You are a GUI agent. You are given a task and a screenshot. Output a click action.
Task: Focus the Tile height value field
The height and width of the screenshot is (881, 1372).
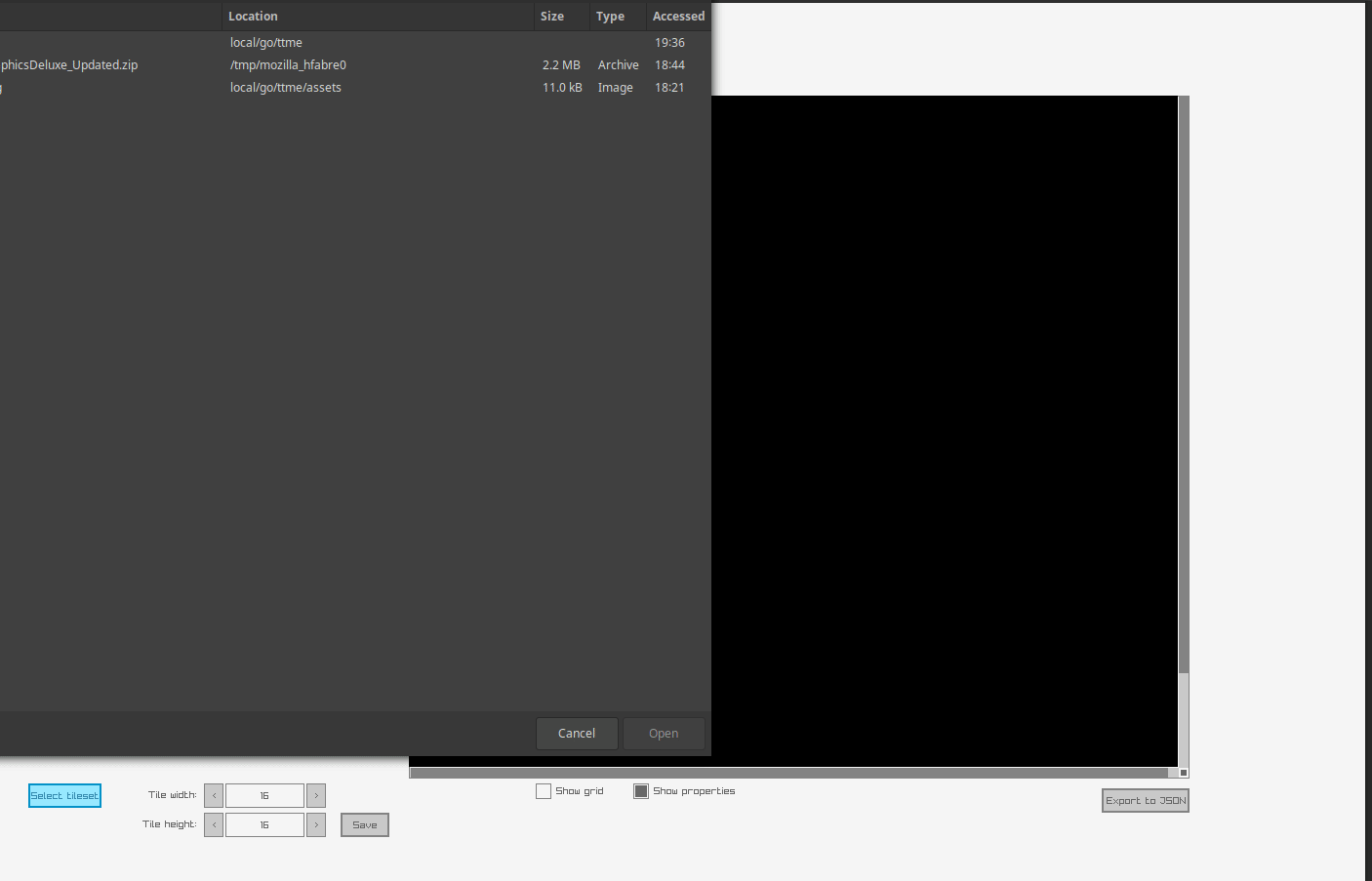(x=264, y=825)
